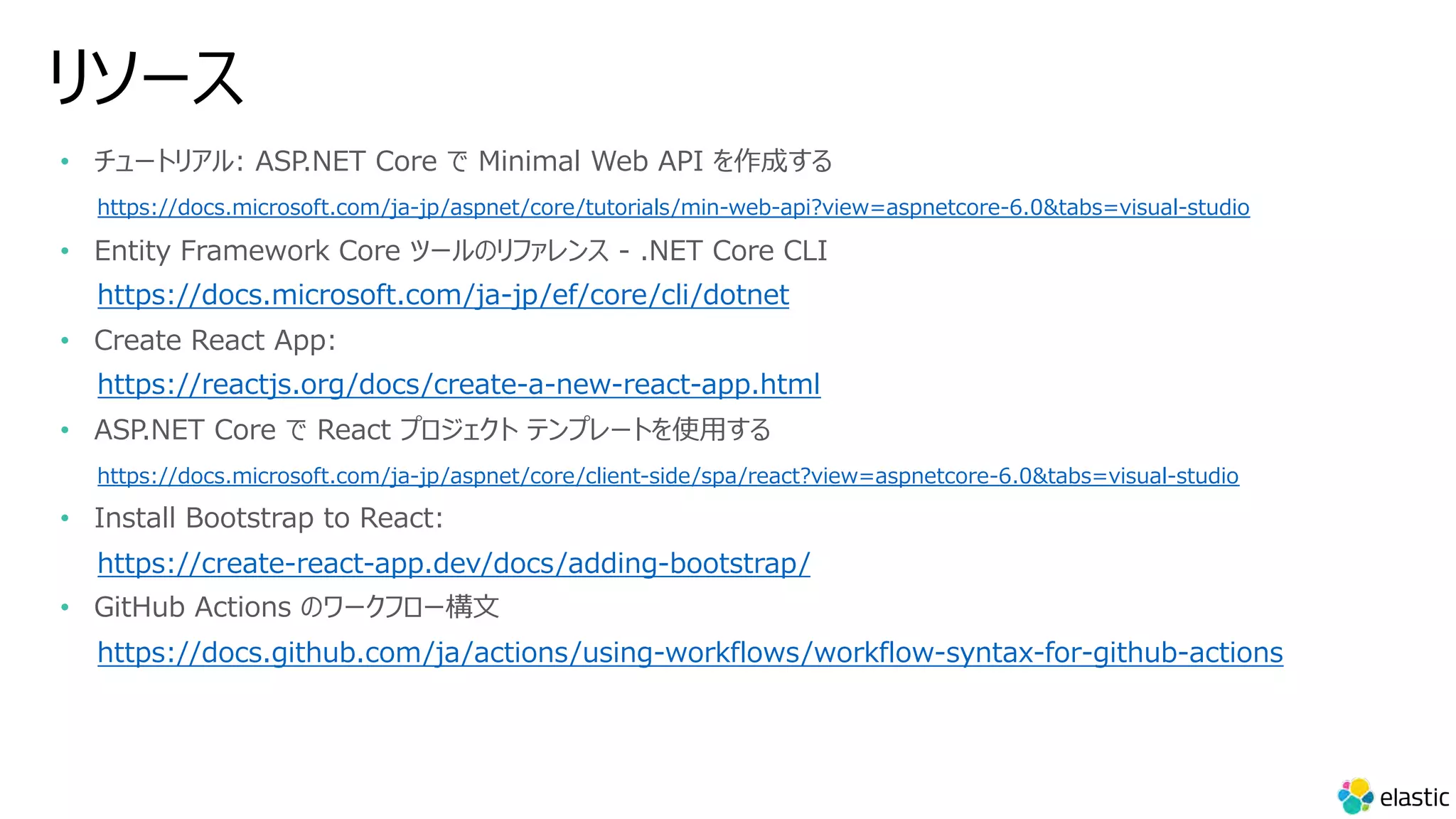Select the text 'GitHub Actions のワークフロー構文'
This screenshot has height=819, width=1456.
click(x=296, y=607)
